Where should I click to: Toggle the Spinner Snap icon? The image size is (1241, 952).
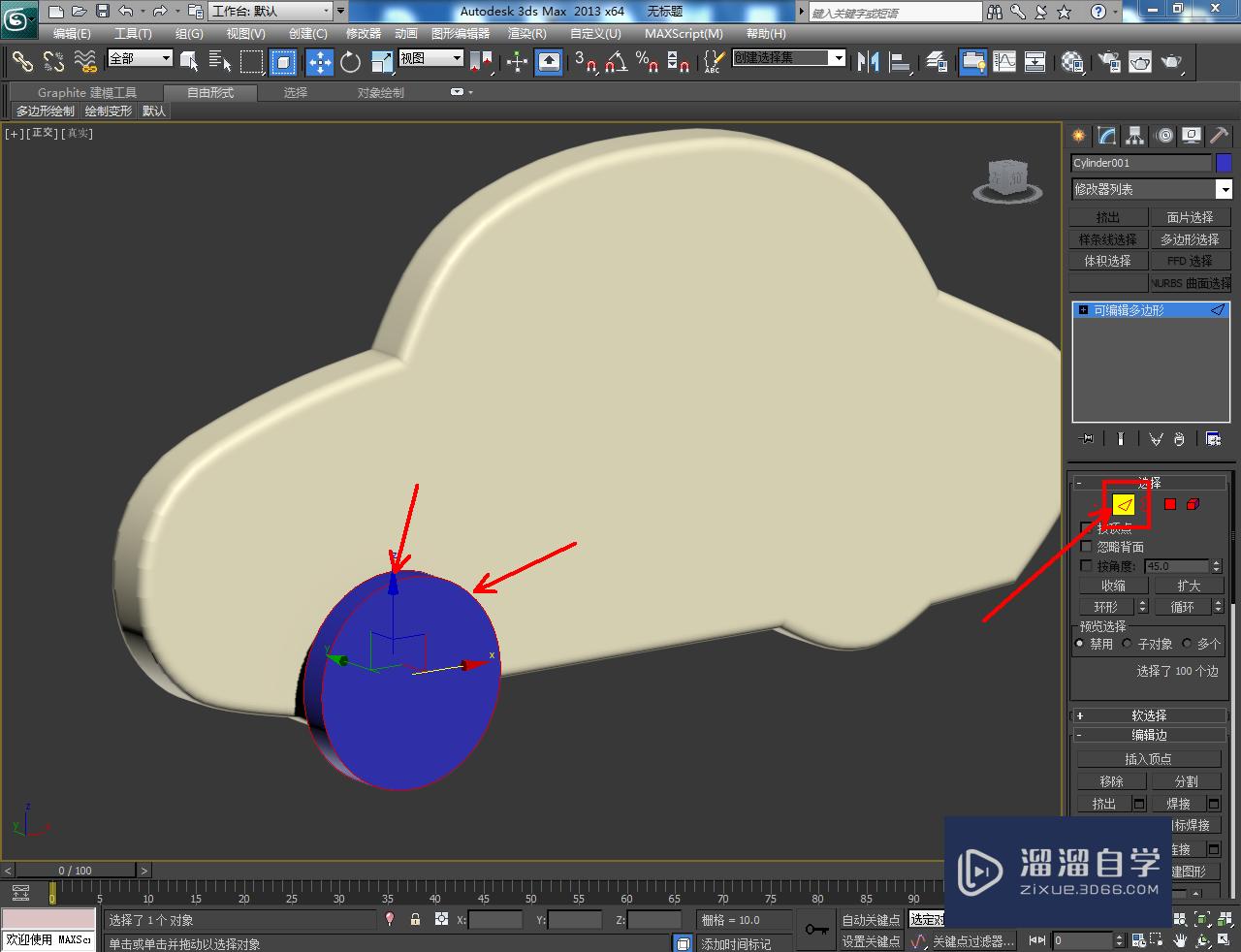click(679, 62)
